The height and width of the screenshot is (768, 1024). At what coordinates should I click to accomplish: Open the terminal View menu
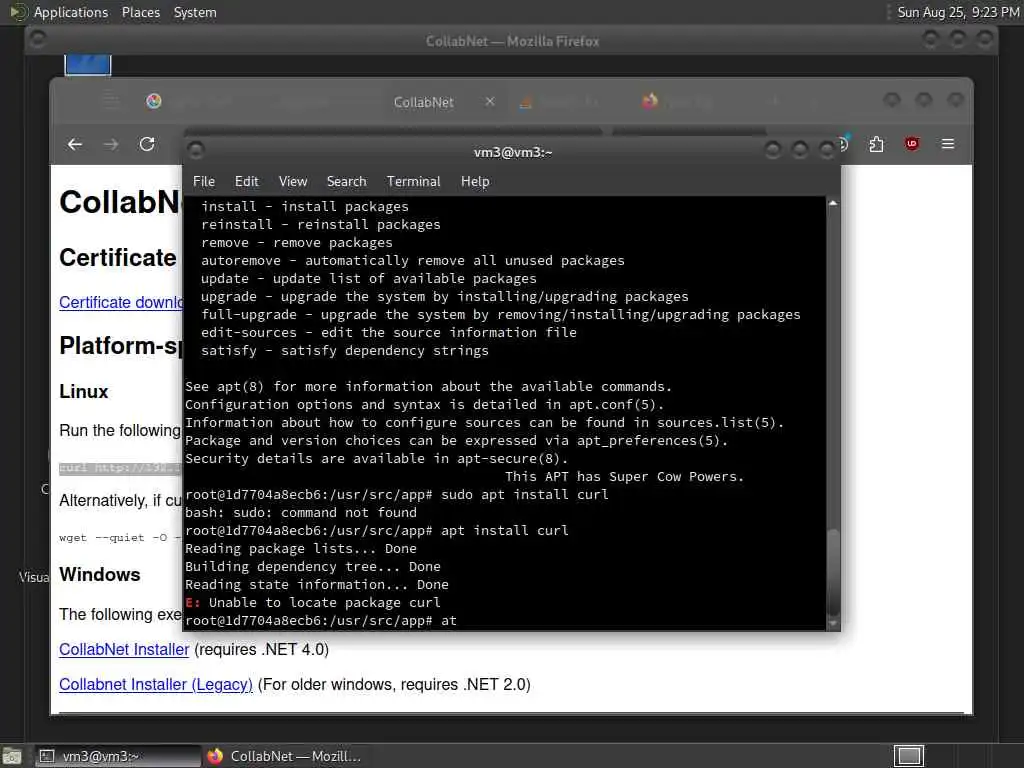pyautogui.click(x=293, y=182)
